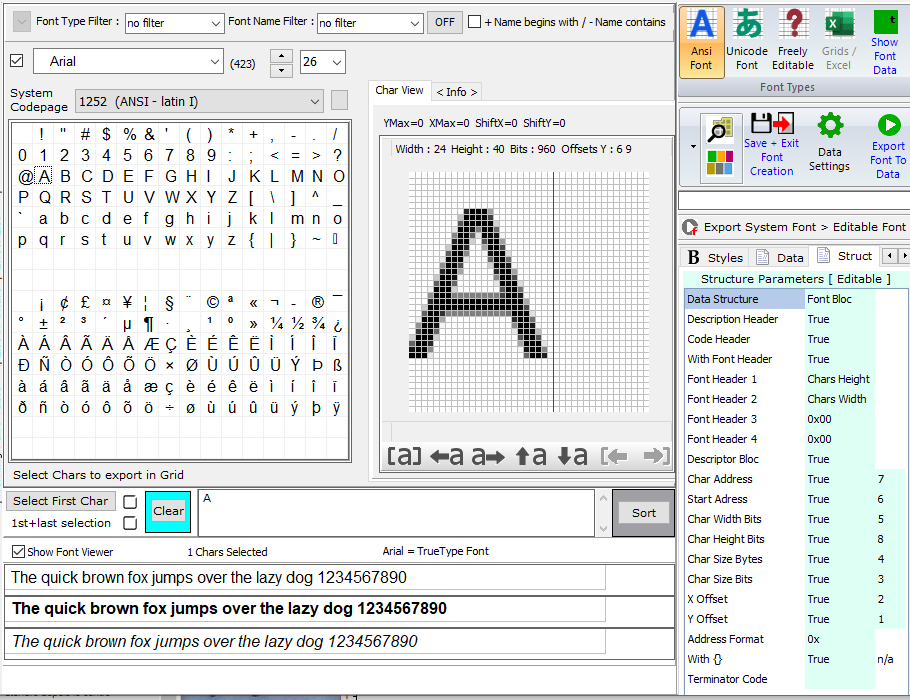Click the Export System Font logo icon

[689, 227]
